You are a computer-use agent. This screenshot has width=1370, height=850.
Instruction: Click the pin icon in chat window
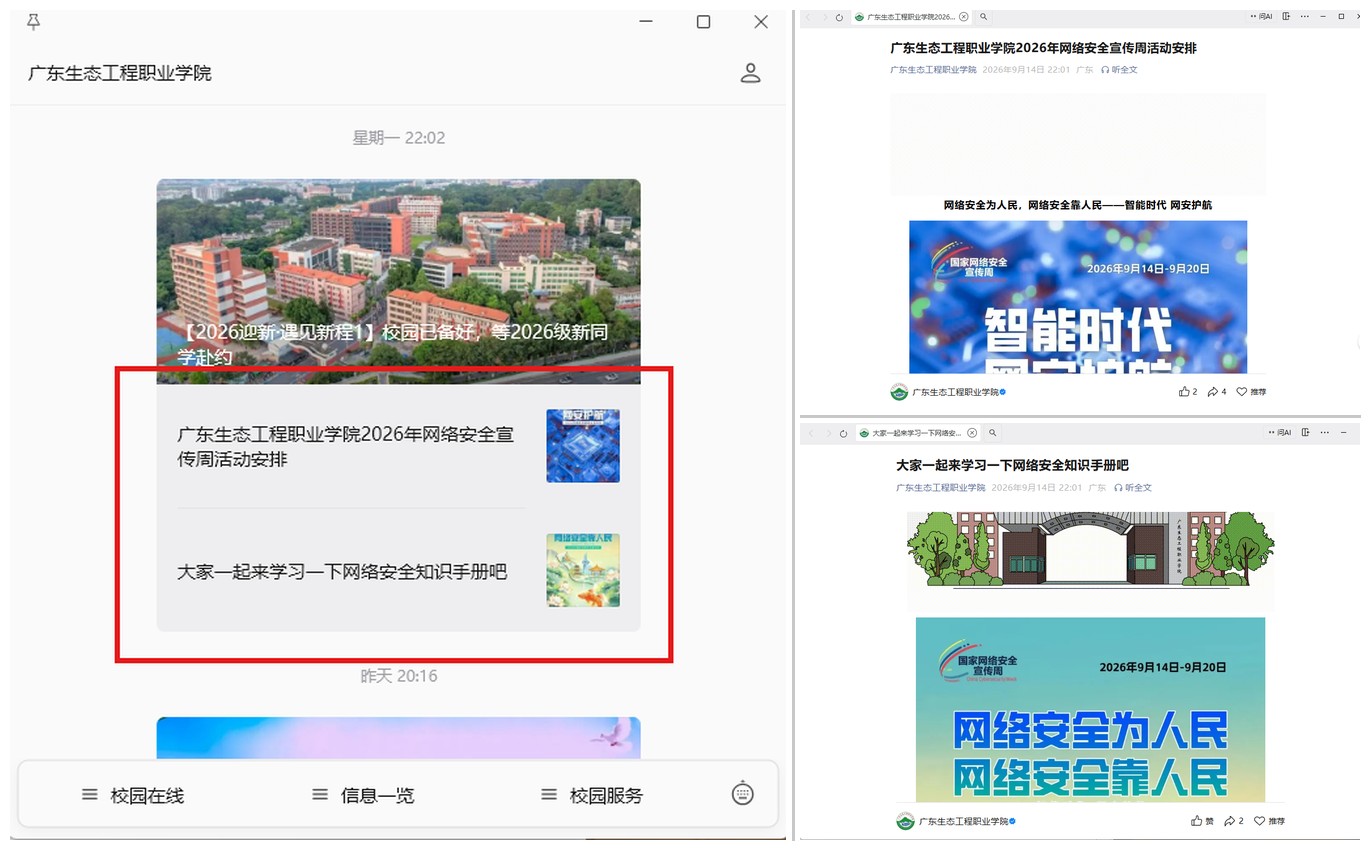click(x=34, y=21)
